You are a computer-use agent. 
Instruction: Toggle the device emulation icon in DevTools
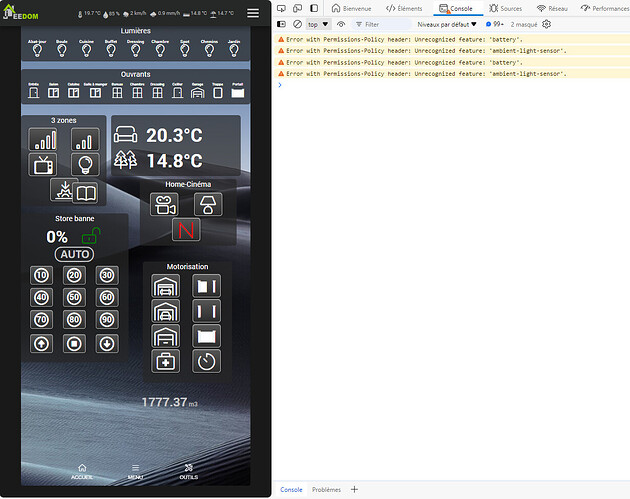tap(298, 8)
